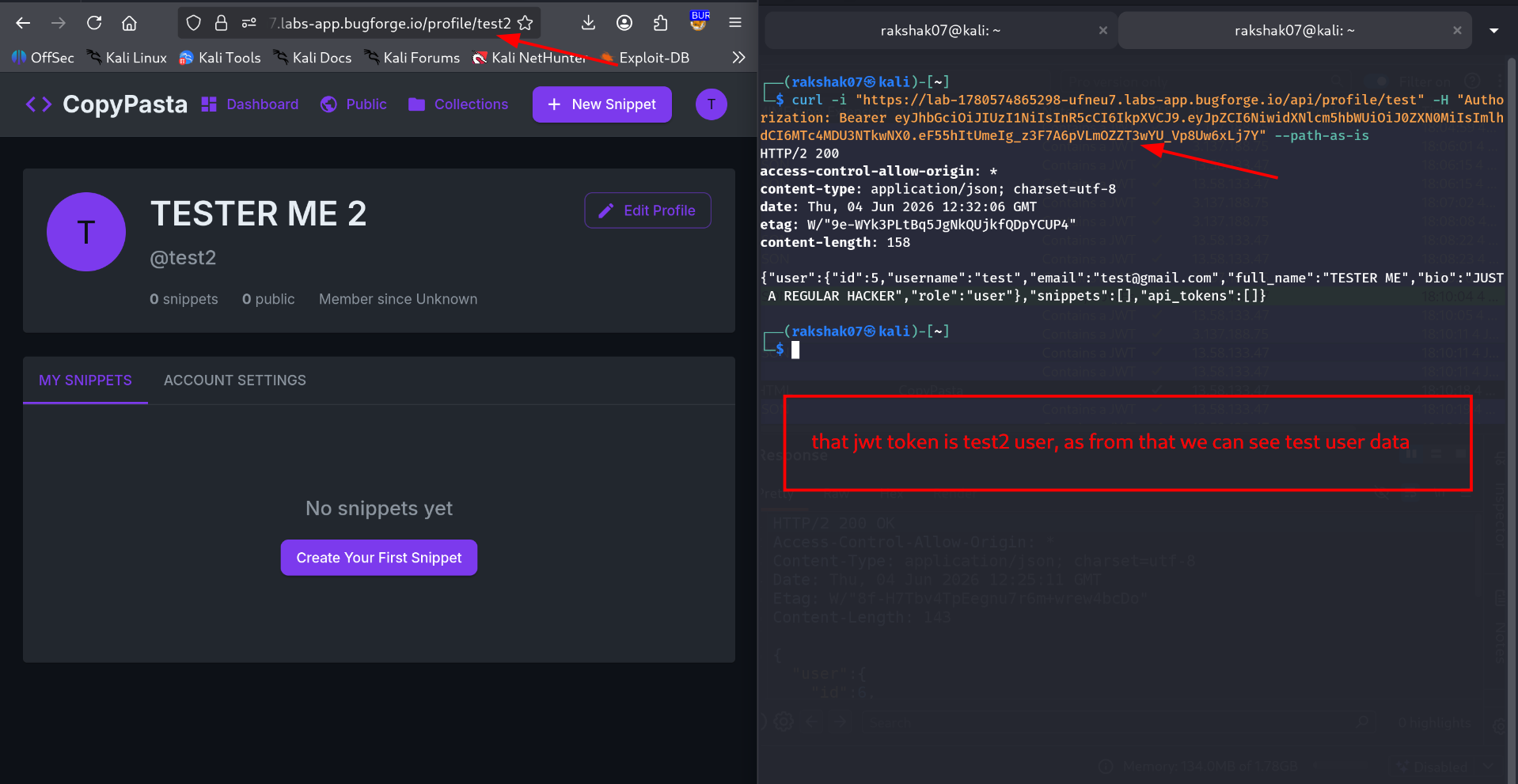1518x784 pixels.
Task: Open Kali Linux bookmark
Action: [x=127, y=58]
